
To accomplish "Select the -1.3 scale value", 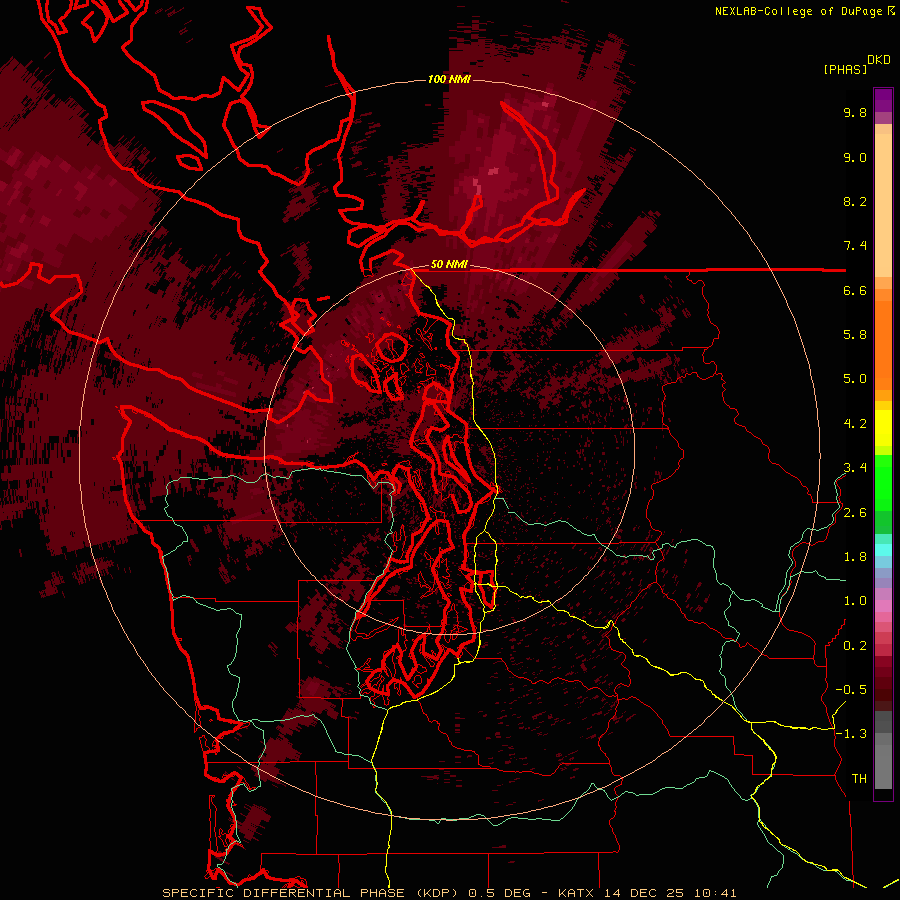I will coord(851,734).
